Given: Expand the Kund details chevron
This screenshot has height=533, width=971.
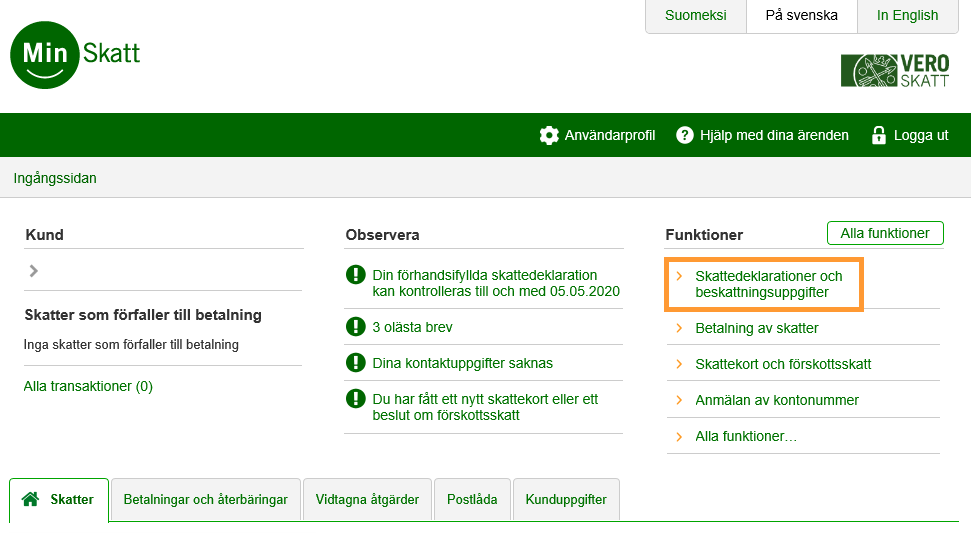Looking at the screenshot, I should [x=34, y=270].
